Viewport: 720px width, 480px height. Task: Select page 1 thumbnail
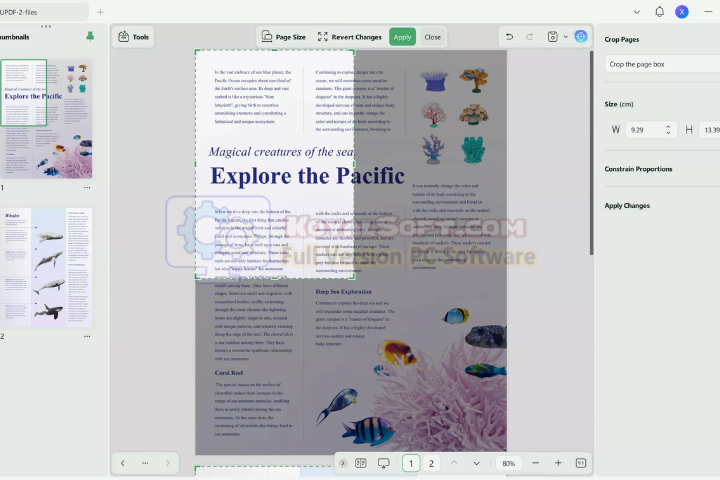pyautogui.click(x=46, y=119)
